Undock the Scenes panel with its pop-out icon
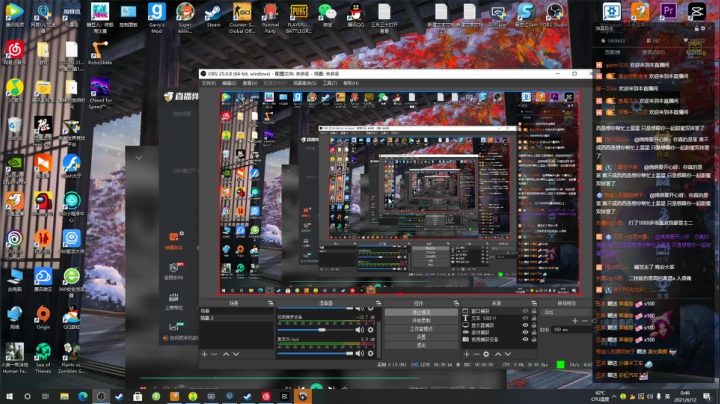 pyautogui.click(x=270, y=303)
